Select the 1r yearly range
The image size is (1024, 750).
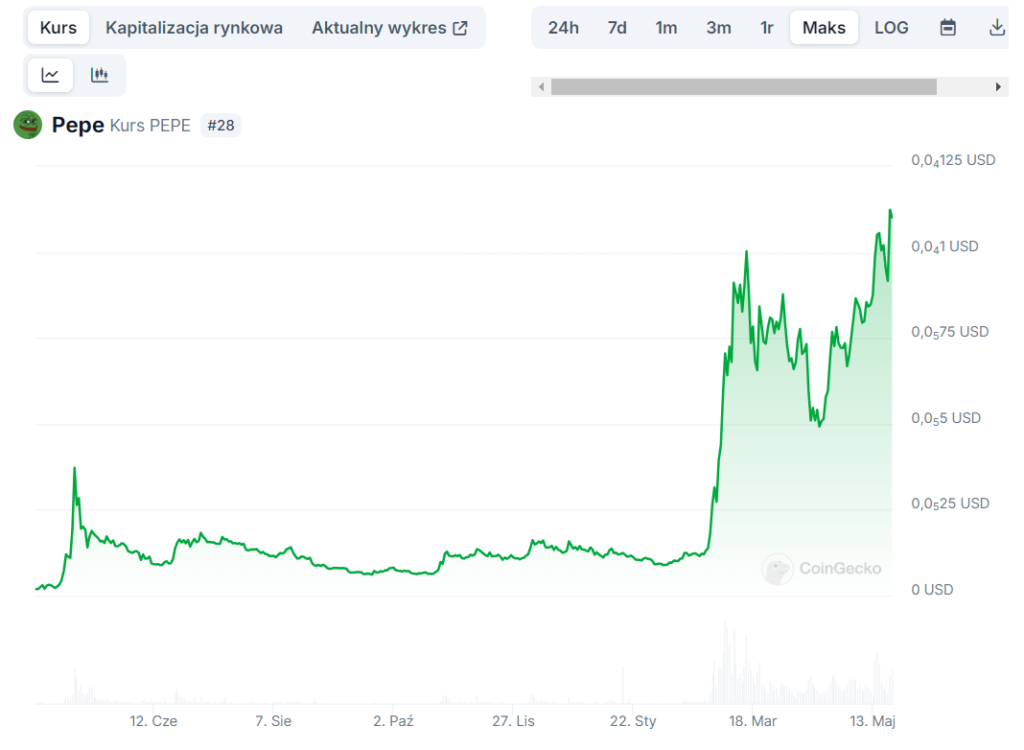coord(766,28)
